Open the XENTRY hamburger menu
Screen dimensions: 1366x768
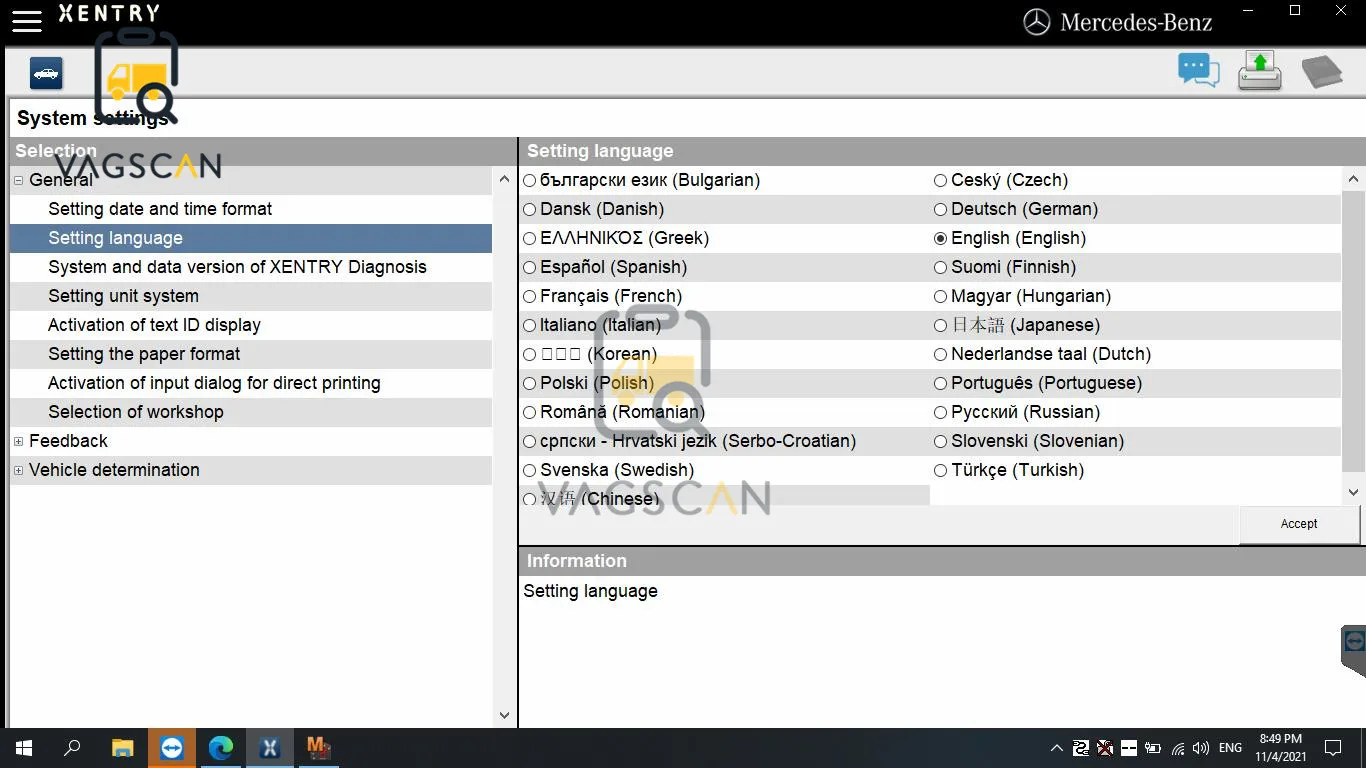point(27,20)
